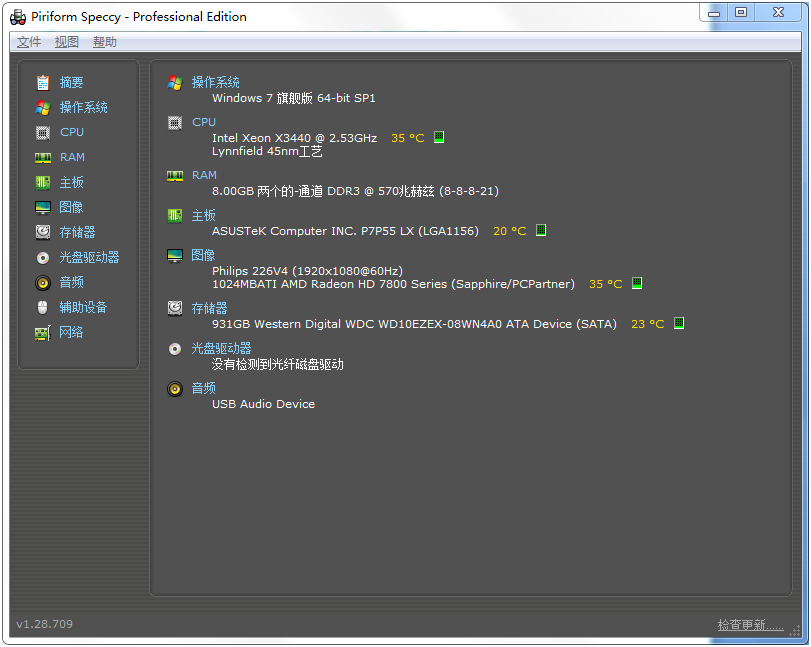811x647 pixels.
Task: Select CPU label in the sidebar
Action: click(x=72, y=132)
